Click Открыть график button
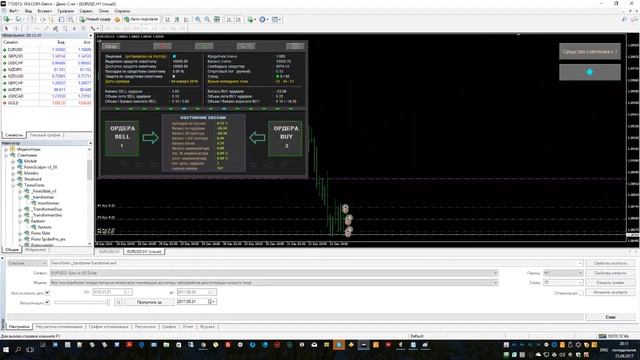This screenshot has width=640, height=360. click(610, 283)
